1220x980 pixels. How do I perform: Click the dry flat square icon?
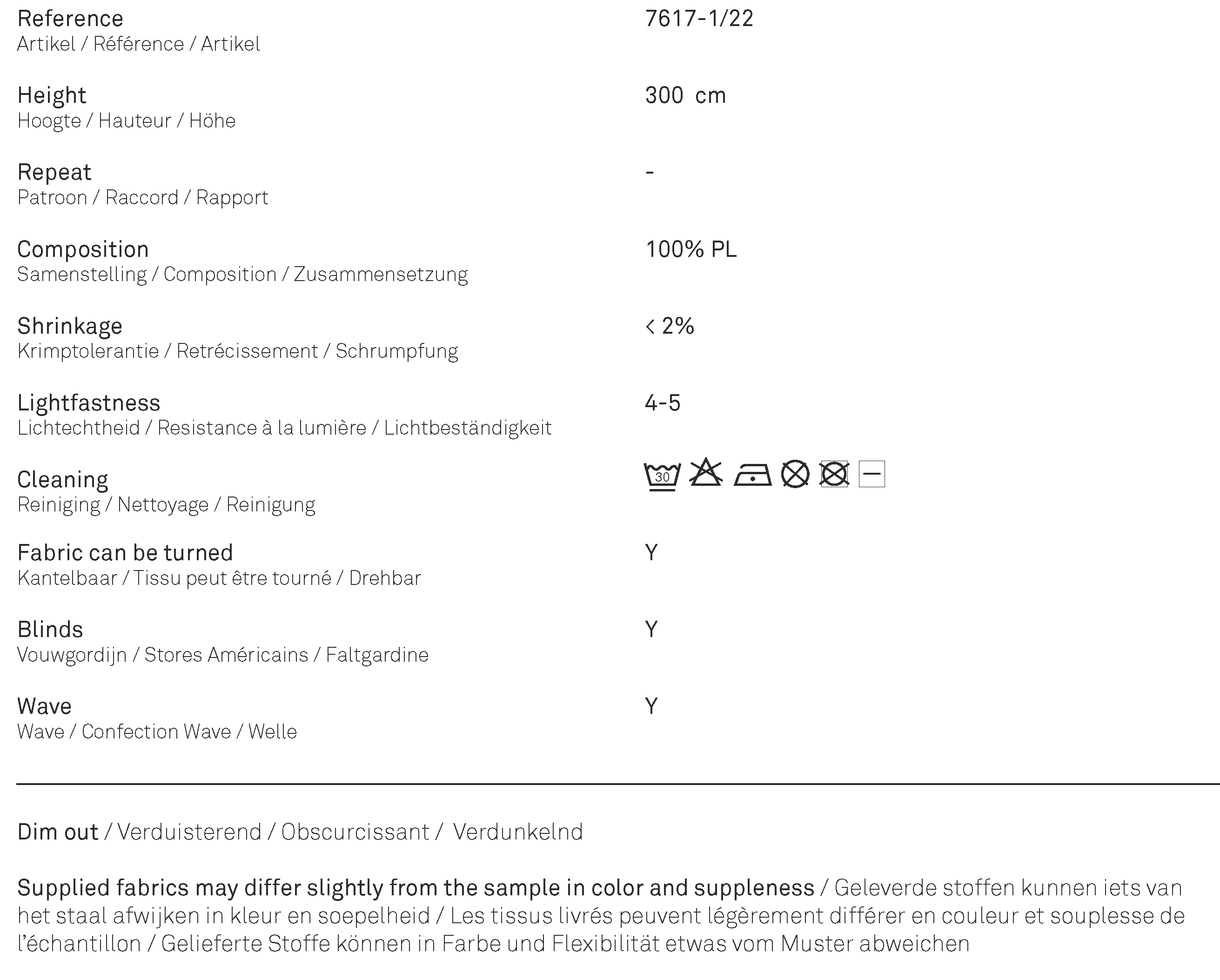tap(872, 474)
